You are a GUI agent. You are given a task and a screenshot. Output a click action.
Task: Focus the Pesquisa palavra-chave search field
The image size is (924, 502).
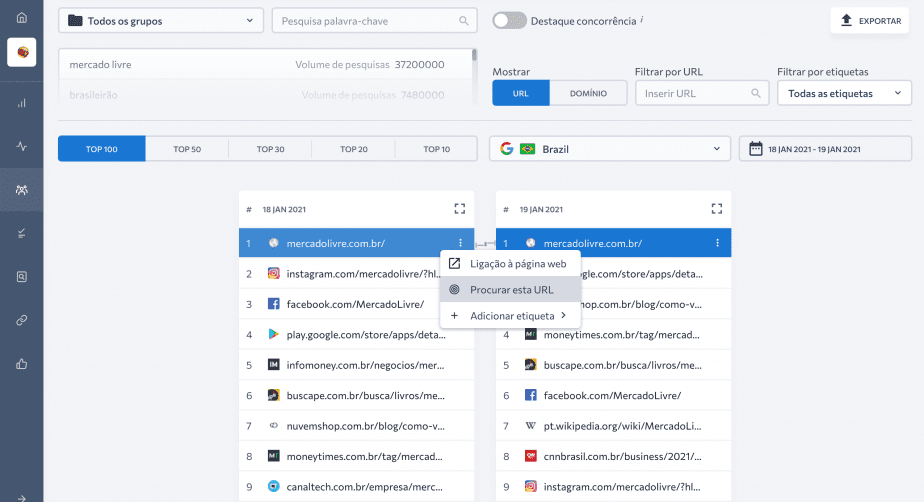374,21
